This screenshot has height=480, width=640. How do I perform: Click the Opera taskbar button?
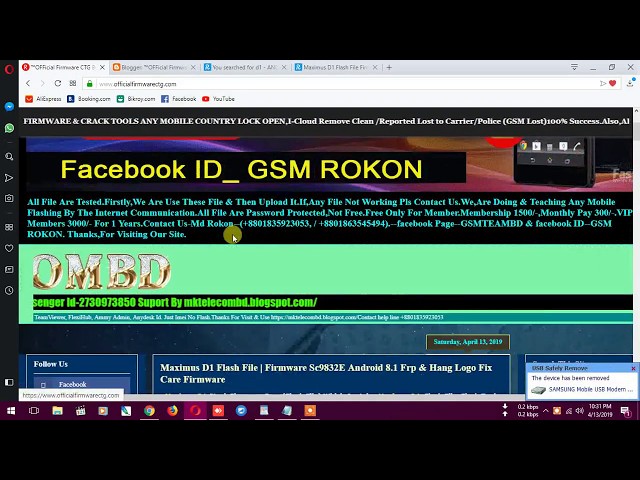pyautogui.click(x=195, y=411)
